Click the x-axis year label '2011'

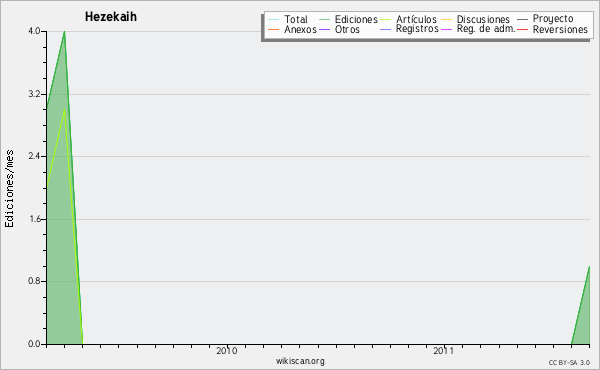(443, 351)
